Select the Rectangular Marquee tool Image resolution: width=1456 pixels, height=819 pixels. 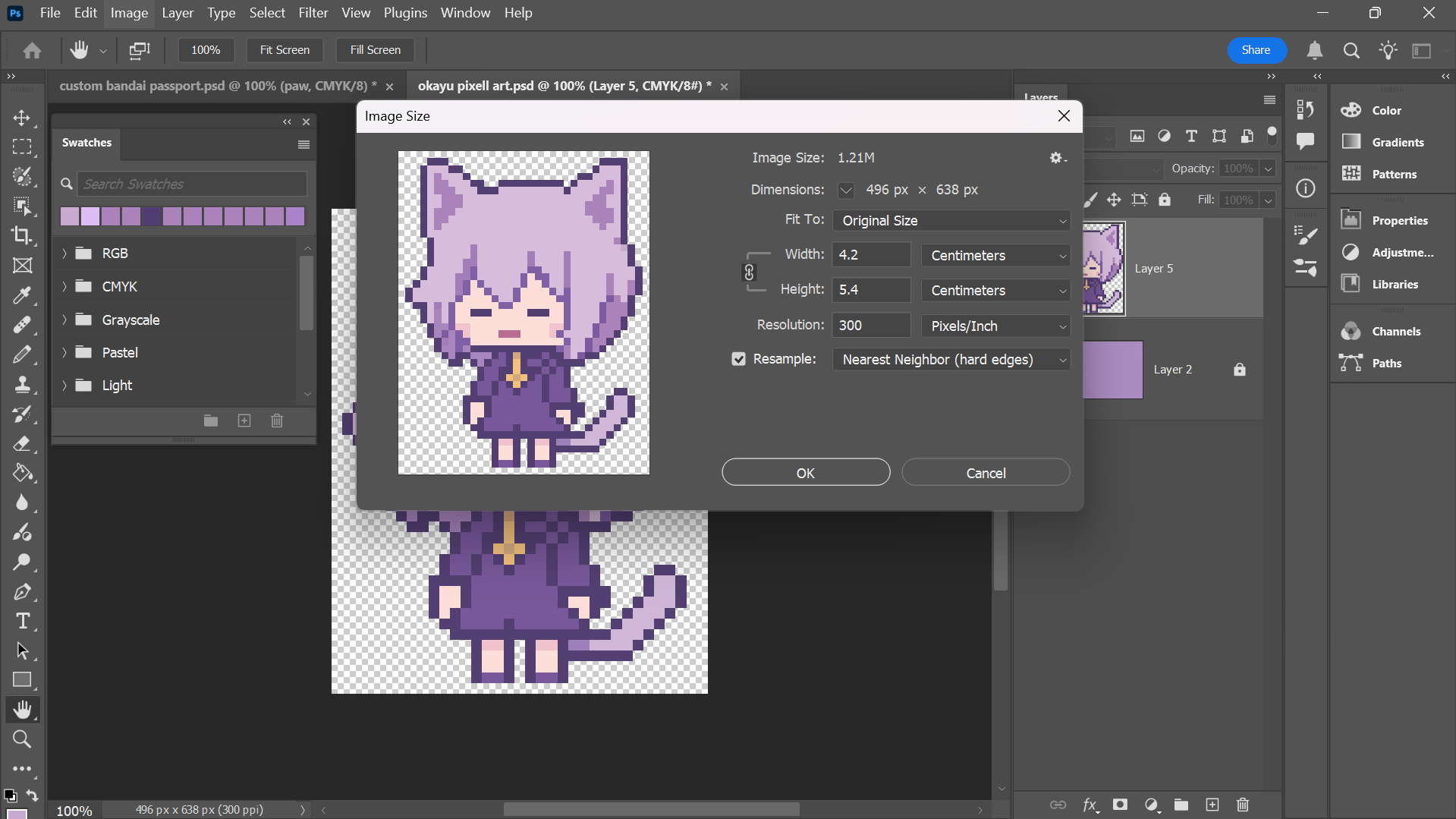22,147
